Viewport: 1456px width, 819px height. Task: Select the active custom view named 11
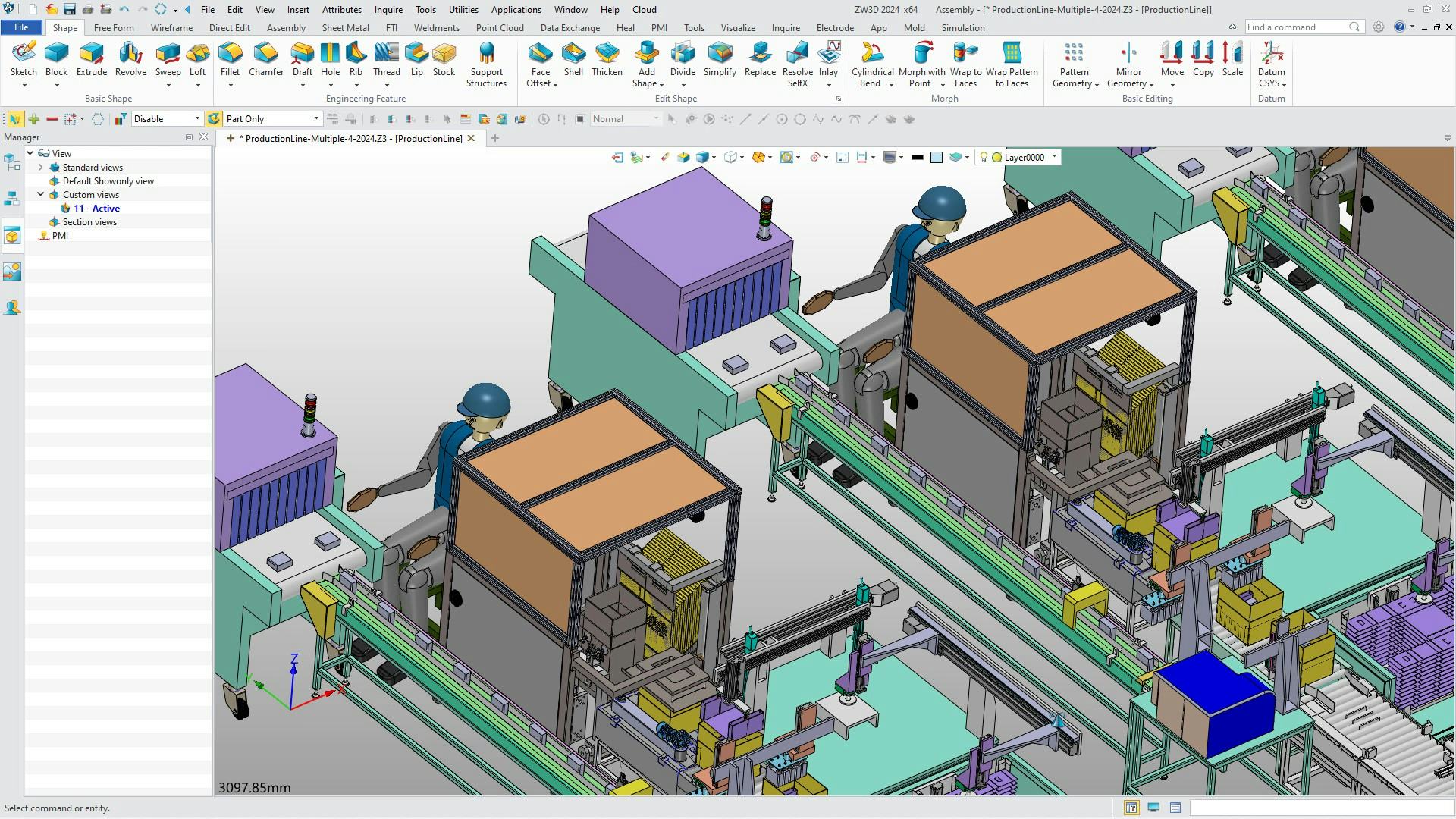click(x=97, y=208)
